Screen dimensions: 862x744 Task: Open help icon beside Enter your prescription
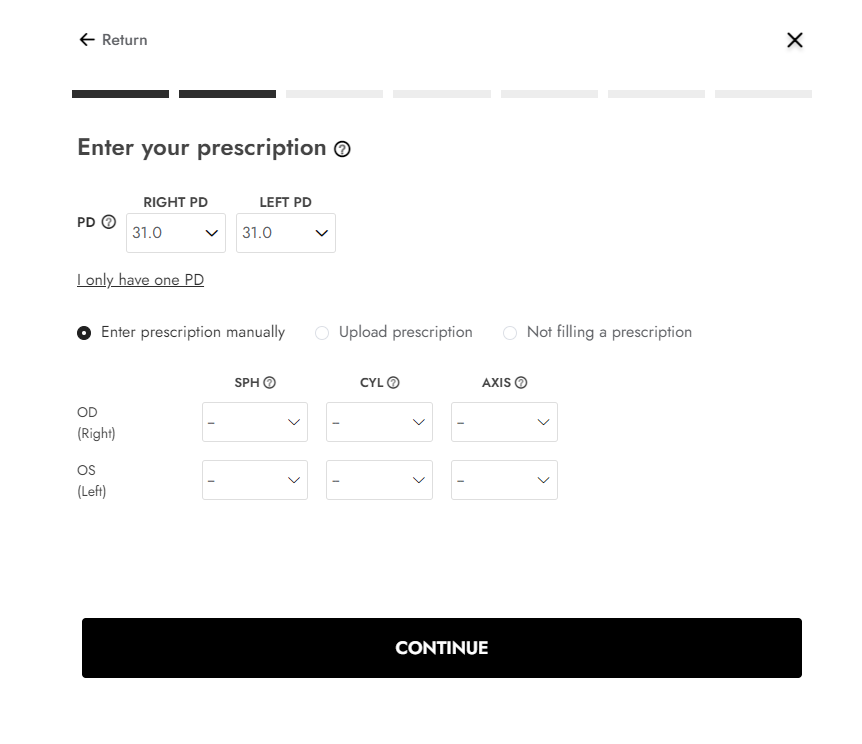pyautogui.click(x=342, y=149)
